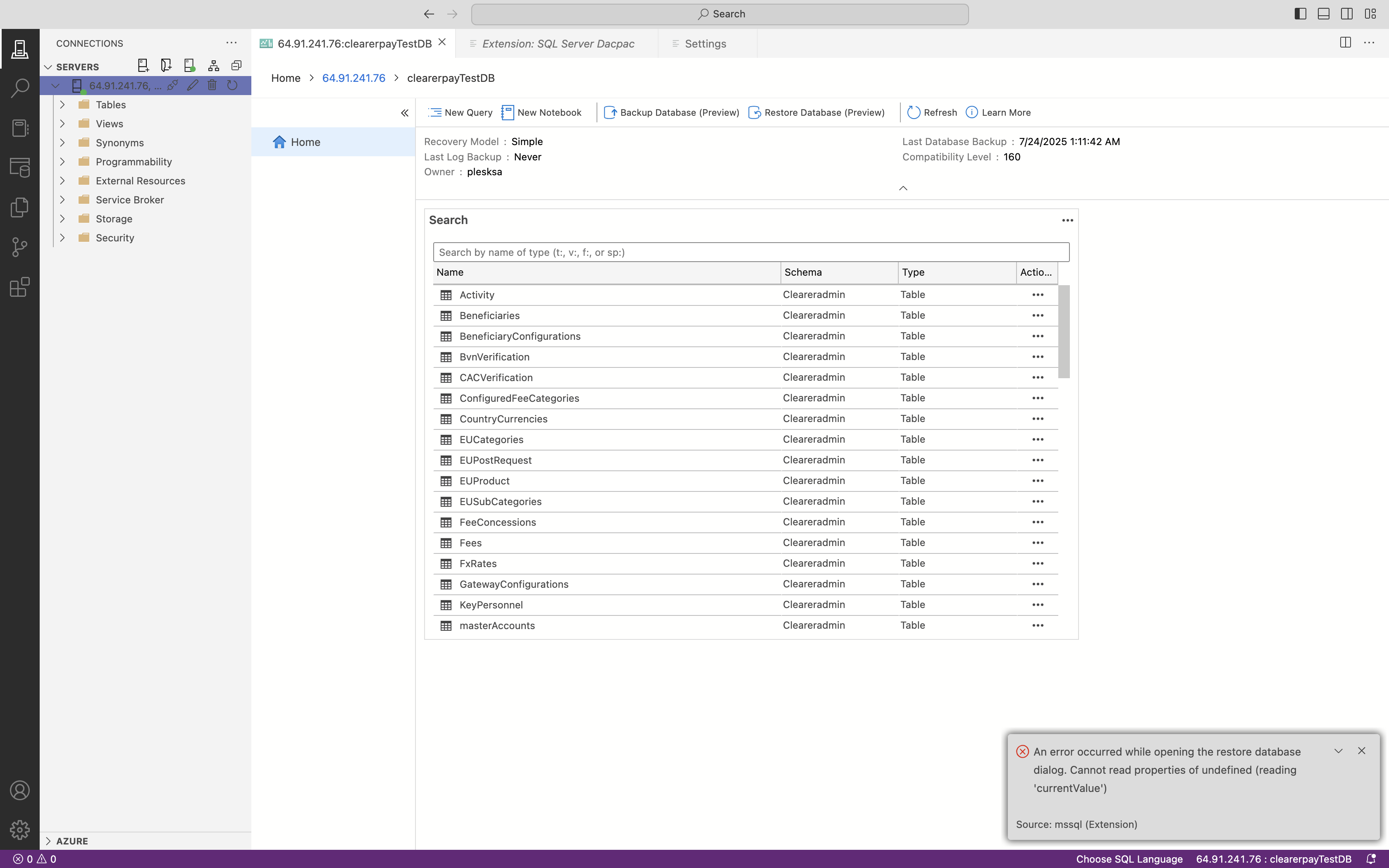Click Learn More button
Image resolution: width=1389 pixels, height=868 pixels.
point(998,112)
